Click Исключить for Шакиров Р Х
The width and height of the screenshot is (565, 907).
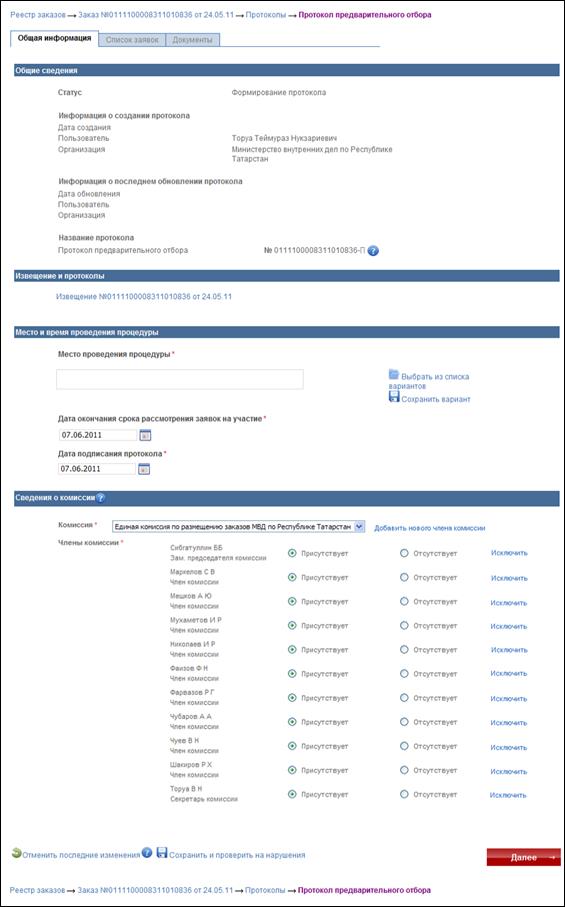coord(509,772)
